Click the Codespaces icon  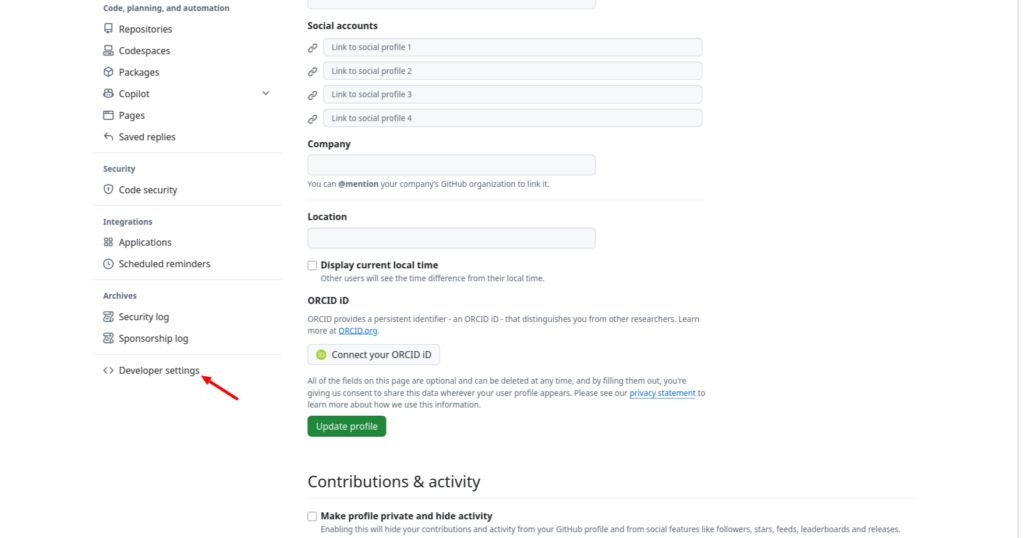pyautogui.click(x=108, y=50)
